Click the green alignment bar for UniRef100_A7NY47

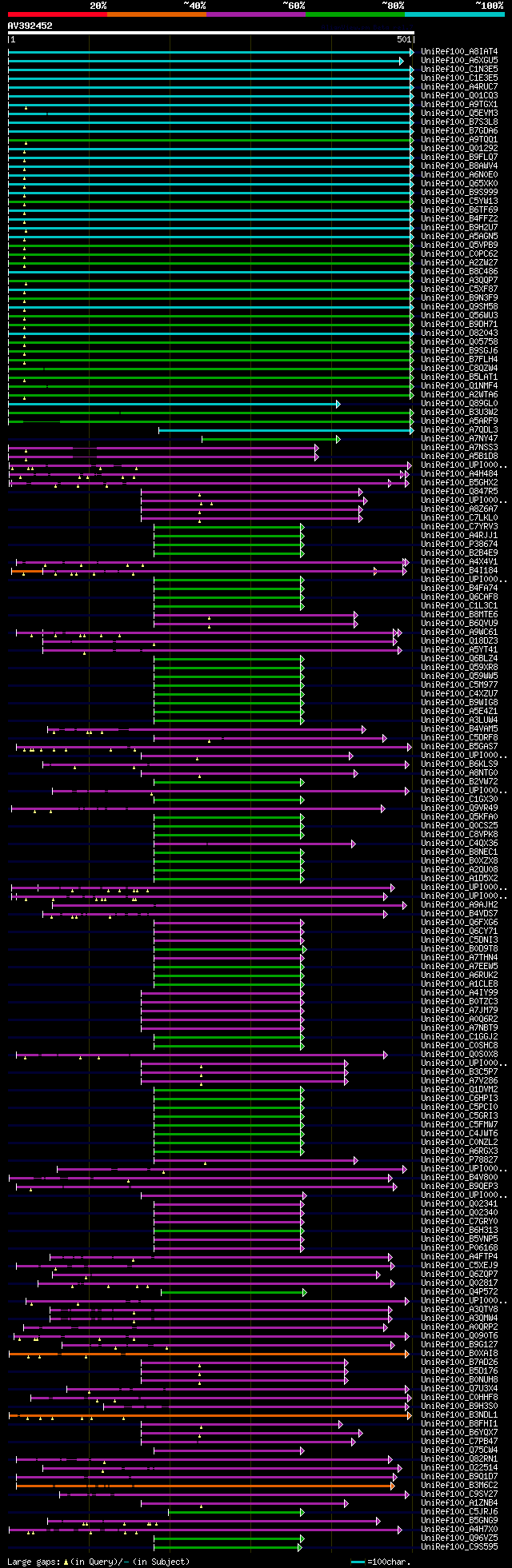point(271,439)
